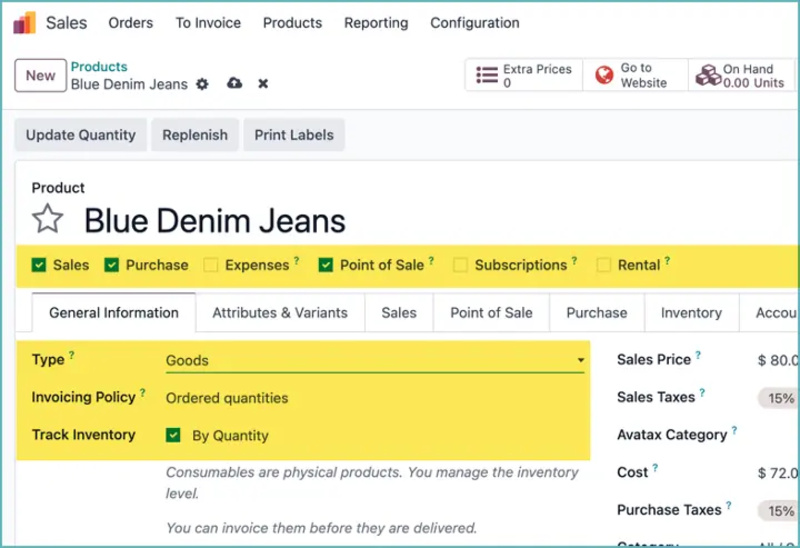Image resolution: width=800 pixels, height=548 pixels.
Task: Enable the Subscriptions checkbox
Action: tap(460, 265)
